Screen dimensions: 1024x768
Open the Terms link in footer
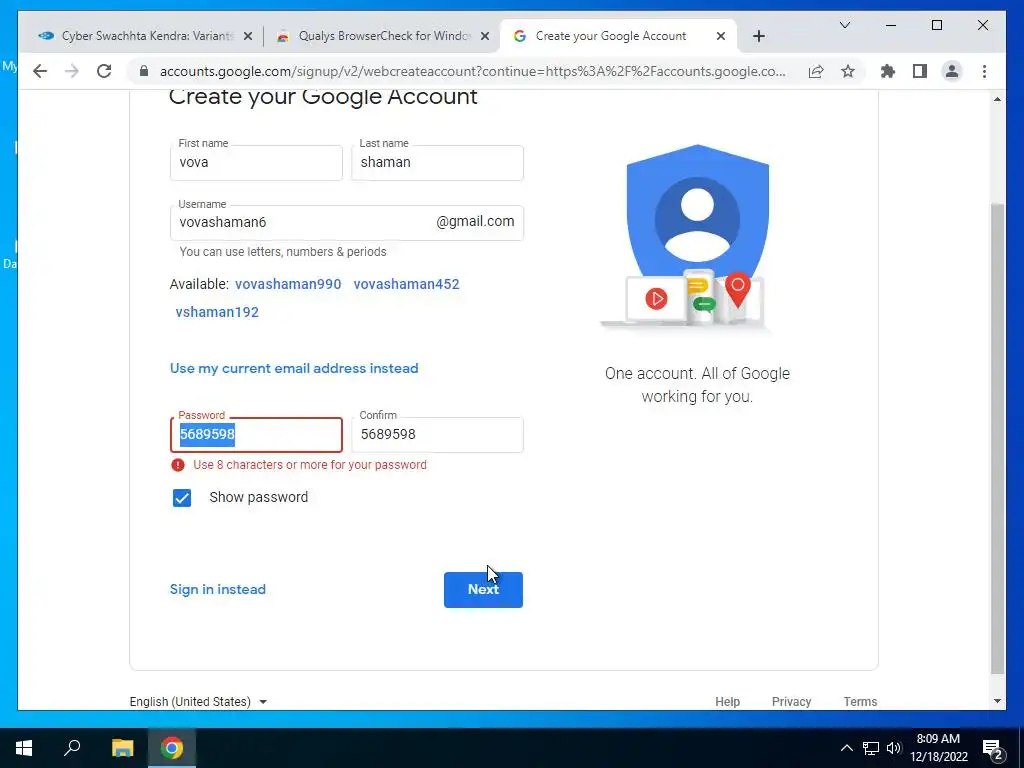click(860, 701)
